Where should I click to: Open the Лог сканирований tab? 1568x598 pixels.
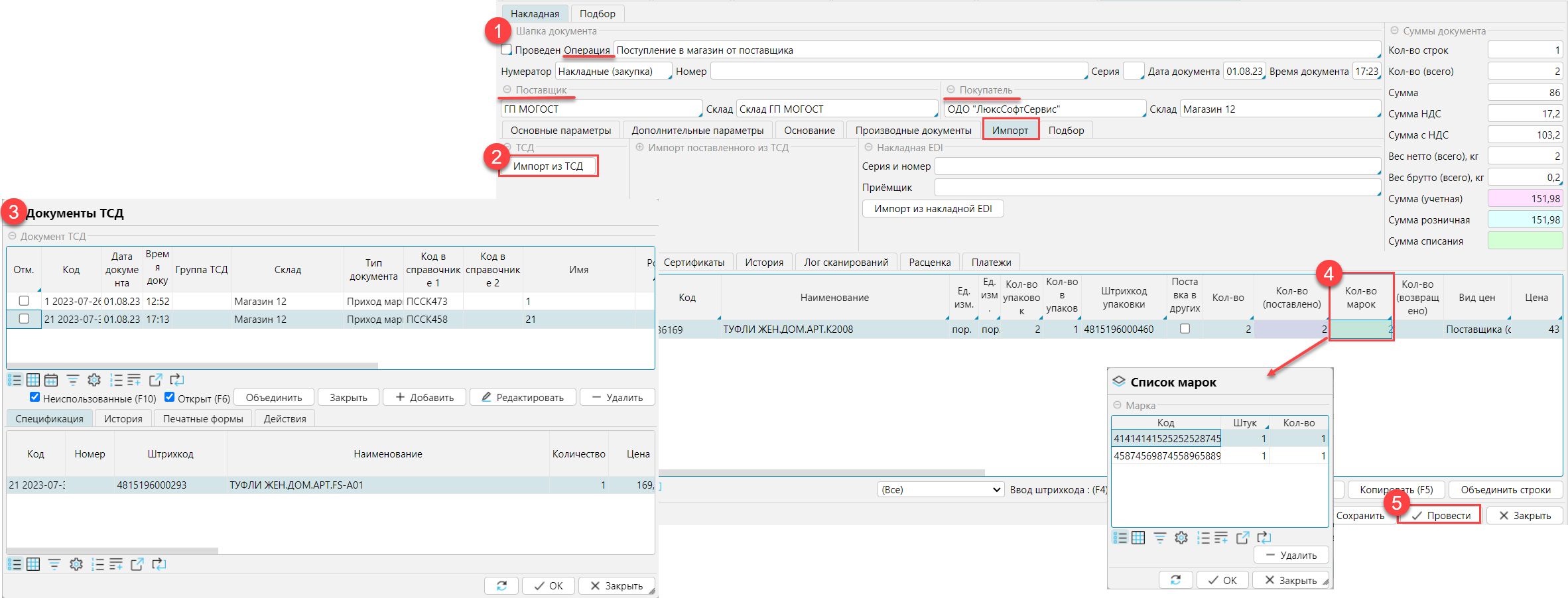pyautogui.click(x=846, y=263)
